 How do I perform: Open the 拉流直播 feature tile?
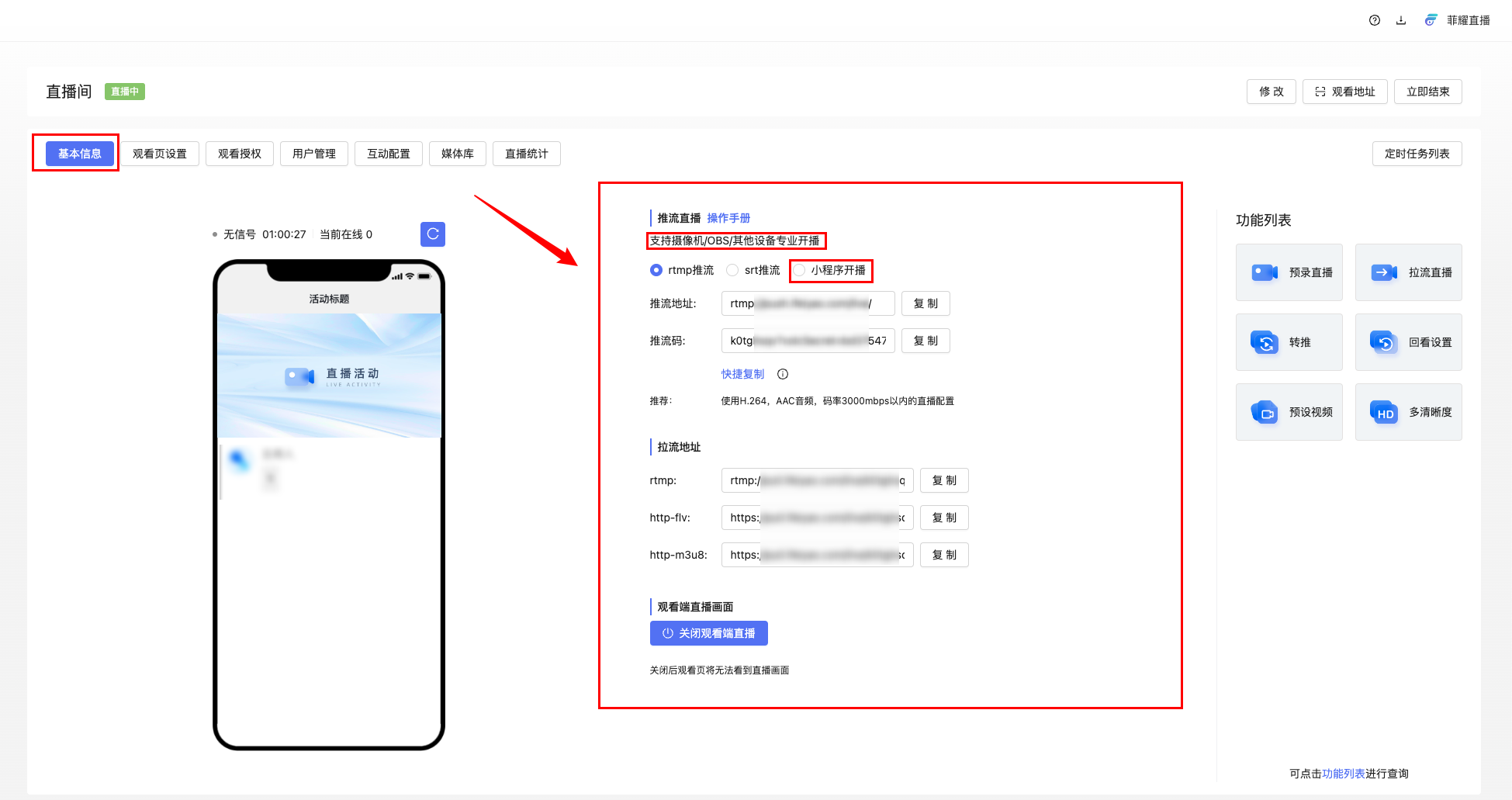(x=1408, y=272)
